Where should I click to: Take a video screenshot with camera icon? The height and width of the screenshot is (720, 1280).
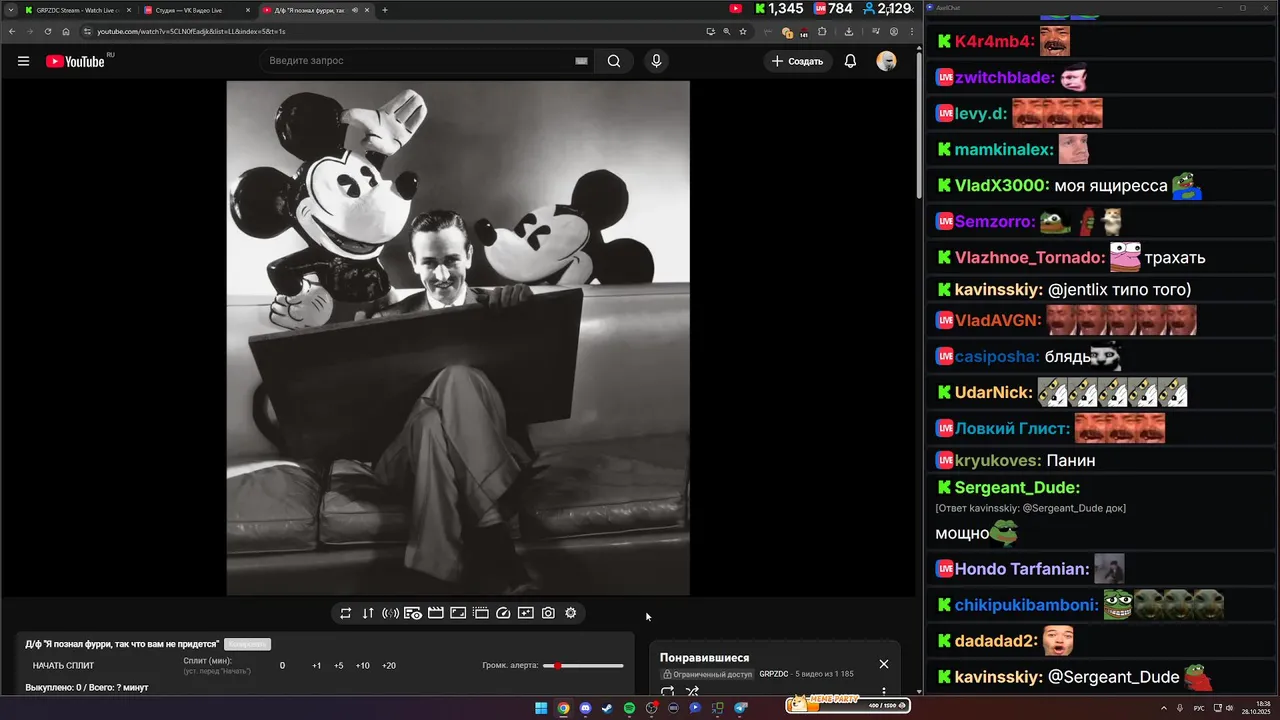point(548,613)
